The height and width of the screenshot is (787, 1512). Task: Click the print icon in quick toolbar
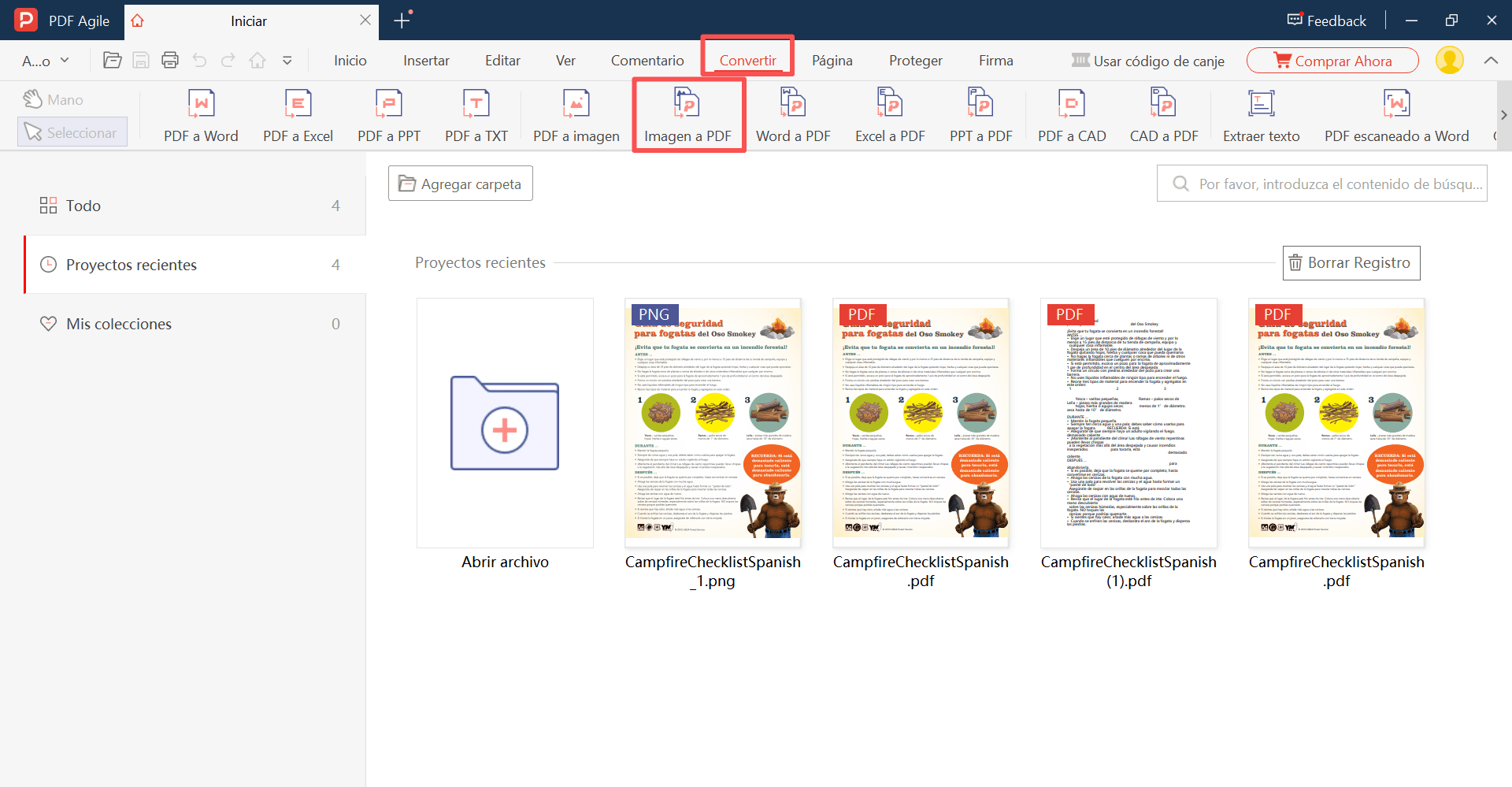[x=170, y=61]
